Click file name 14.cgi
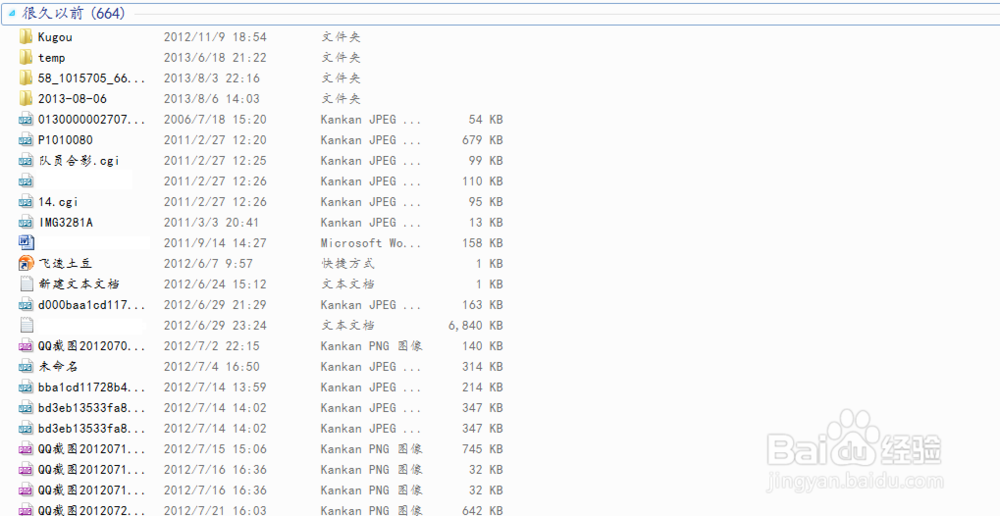Screen dimensions: 1000x516 [x=58, y=202]
